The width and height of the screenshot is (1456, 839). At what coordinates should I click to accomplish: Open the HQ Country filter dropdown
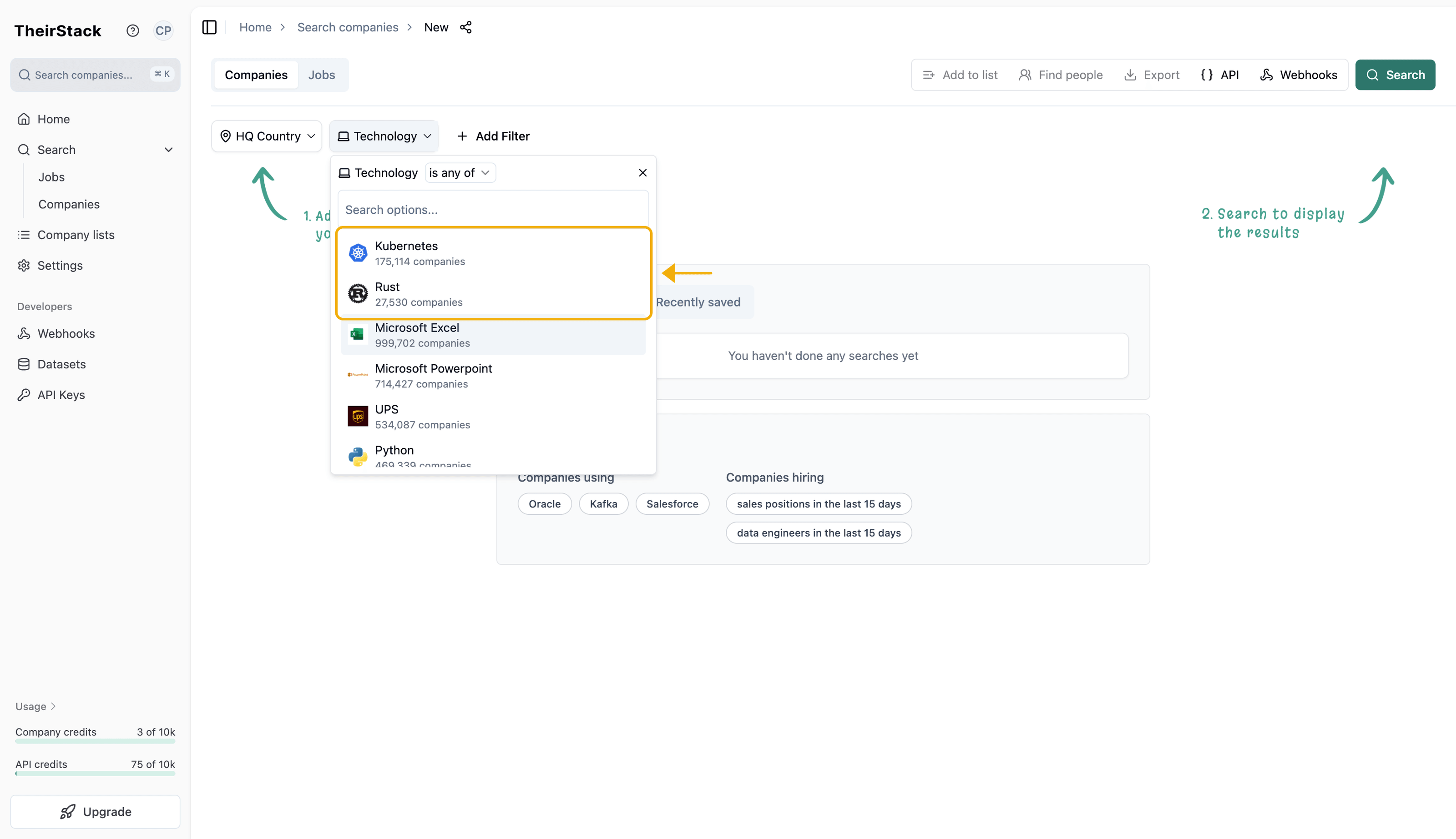(266, 136)
